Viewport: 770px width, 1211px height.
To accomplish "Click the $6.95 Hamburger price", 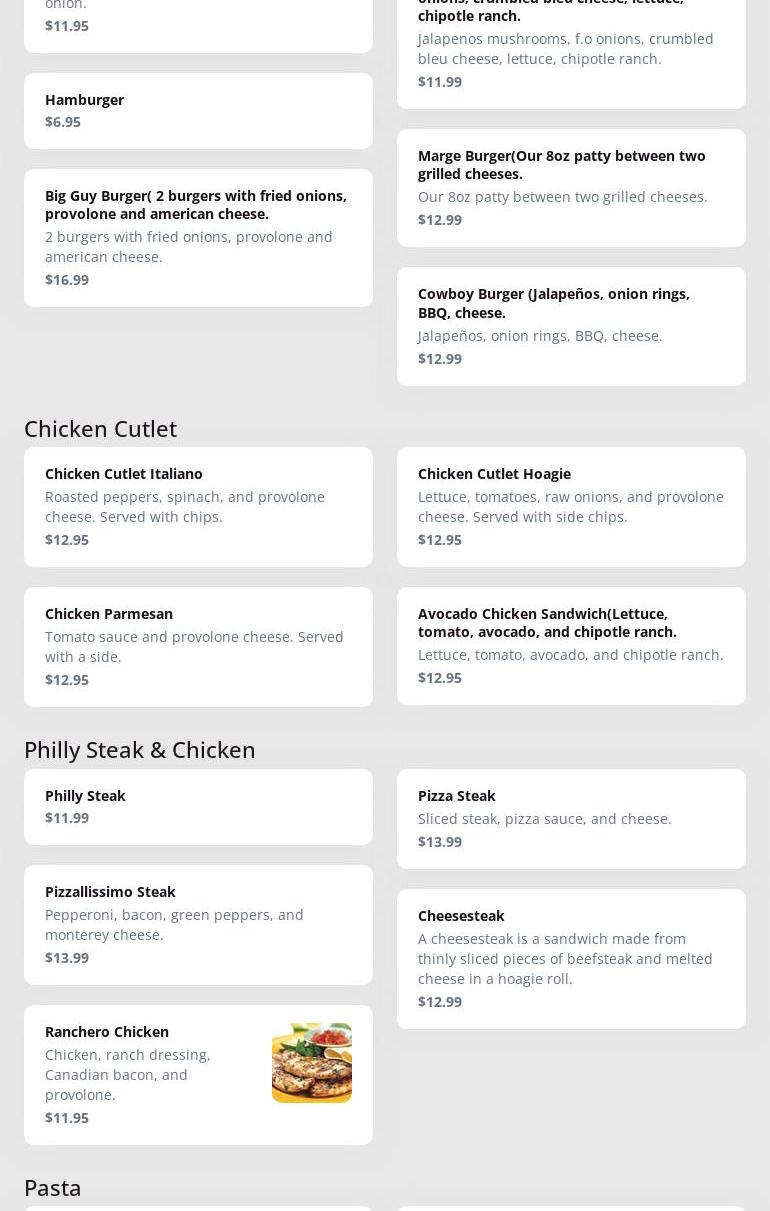I will pyautogui.click(x=63, y=122).
